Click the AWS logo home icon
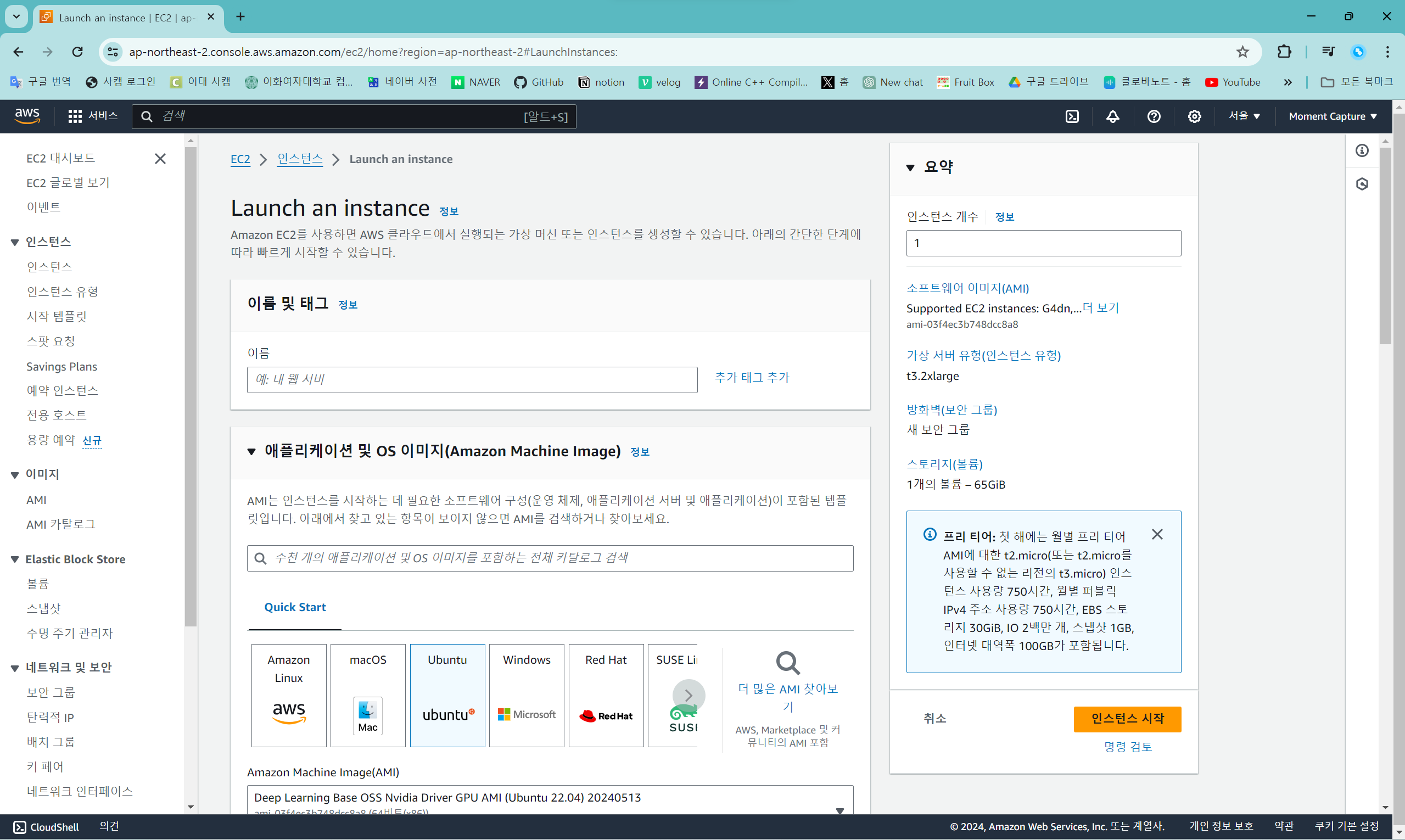The height and width of the screenshot is (840, 1405). click(27, 116)
